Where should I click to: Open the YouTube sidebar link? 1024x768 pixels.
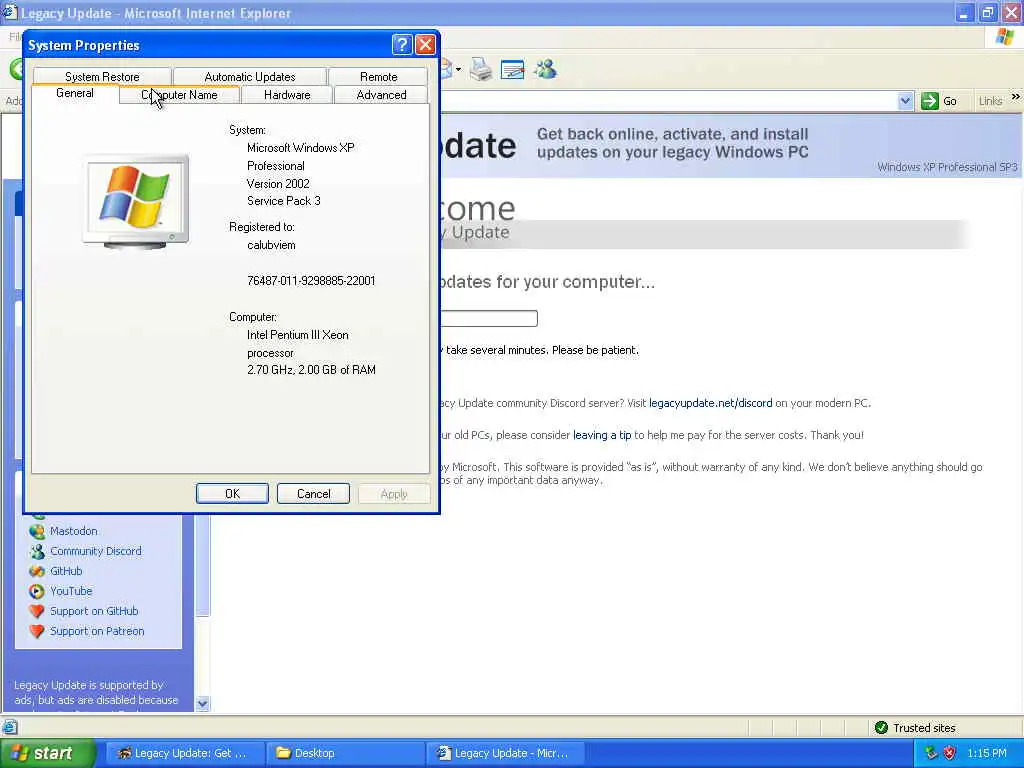[x=71, y=591]
